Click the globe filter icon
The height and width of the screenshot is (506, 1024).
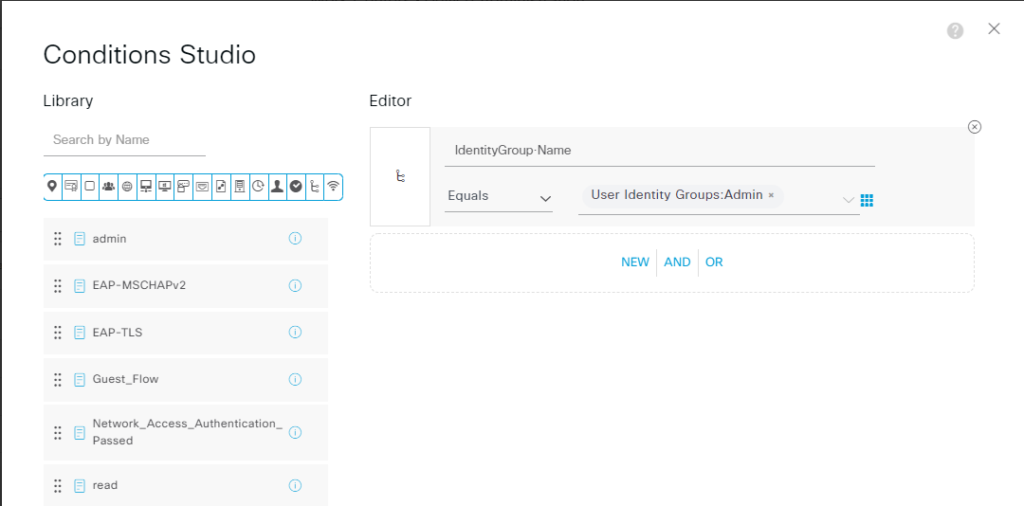[x=127, y=186]
